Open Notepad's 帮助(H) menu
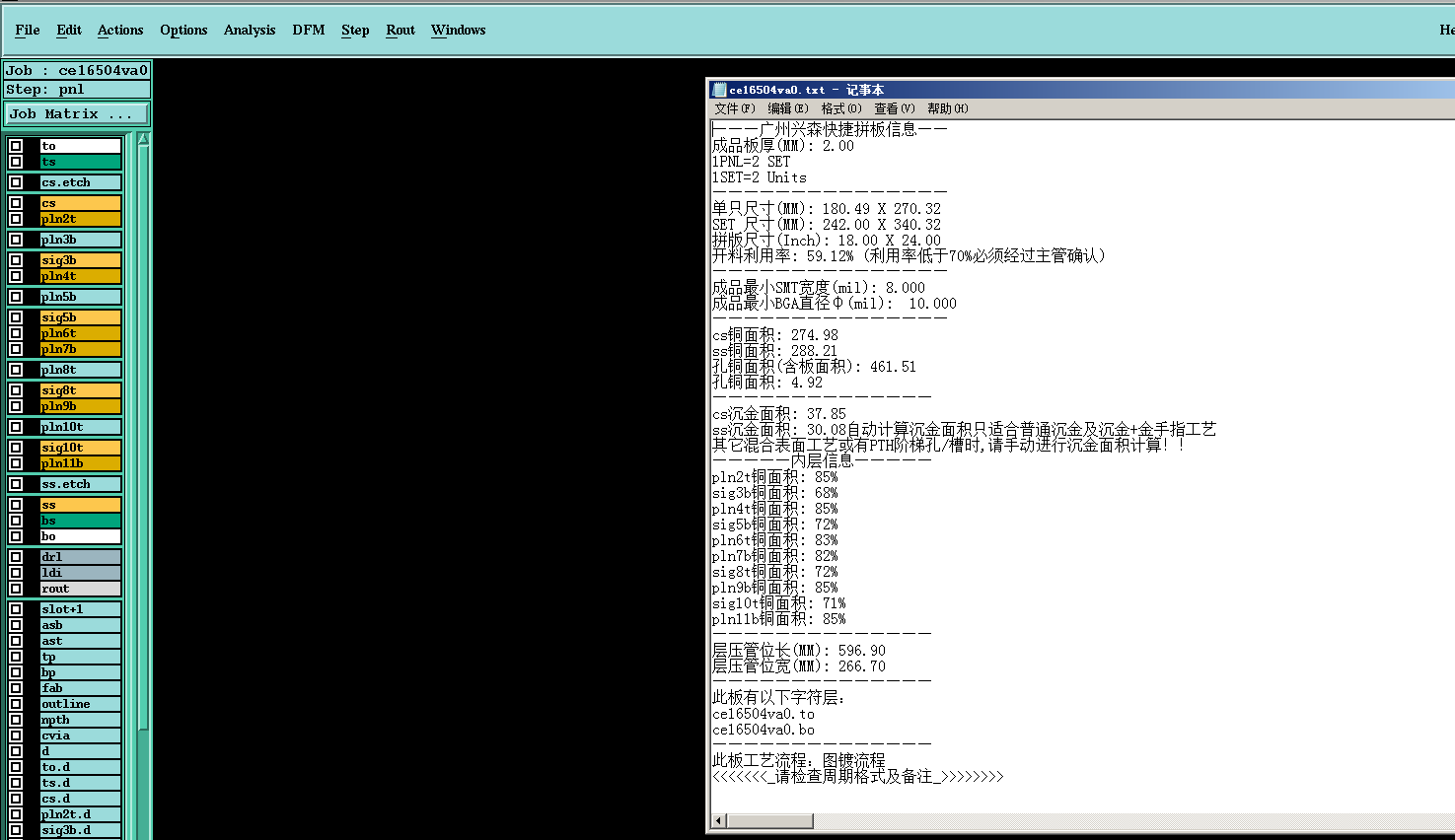1455x840 pixels. [x=948, y=108]
